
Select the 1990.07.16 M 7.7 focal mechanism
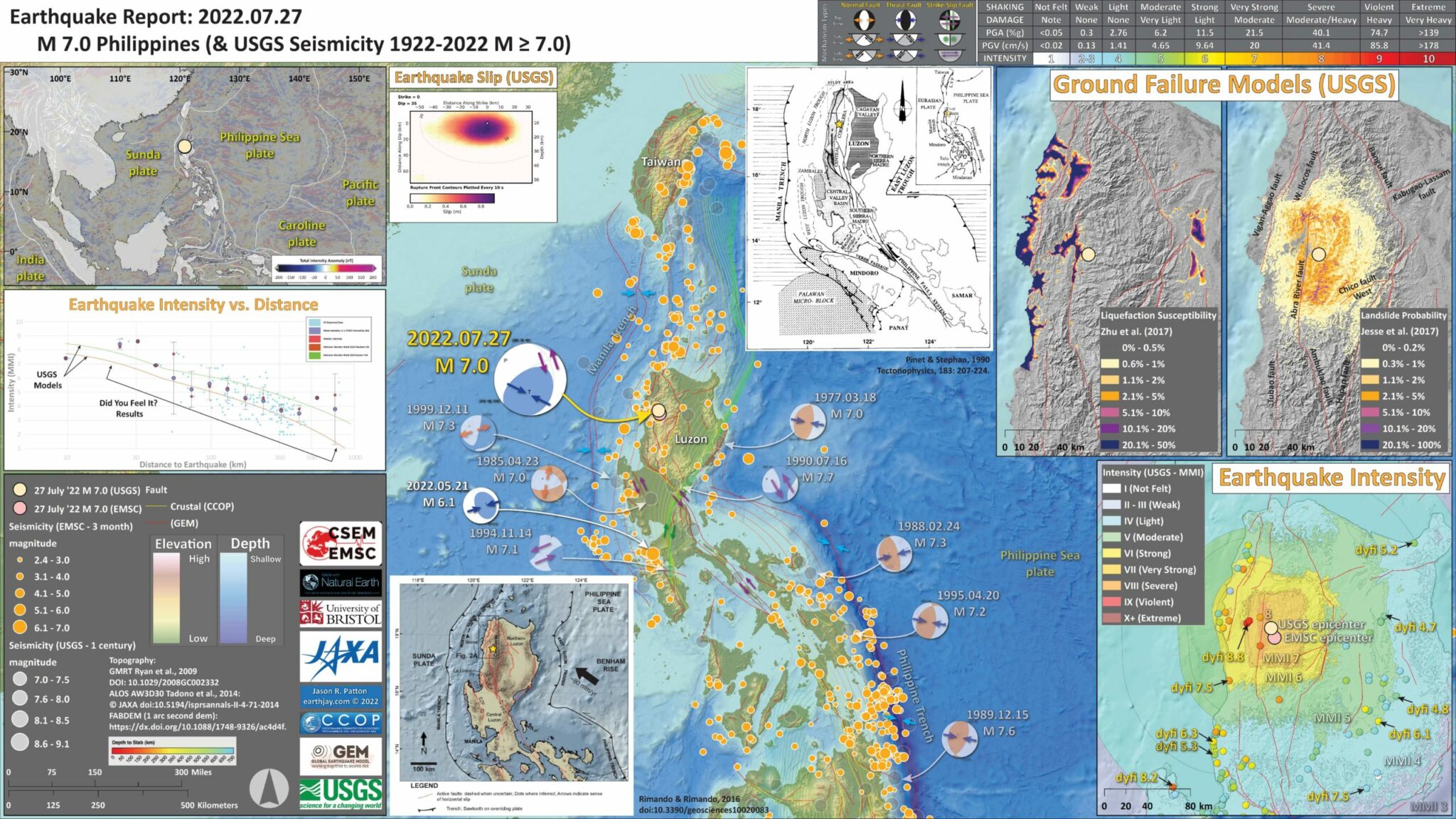tap(781, 484)
